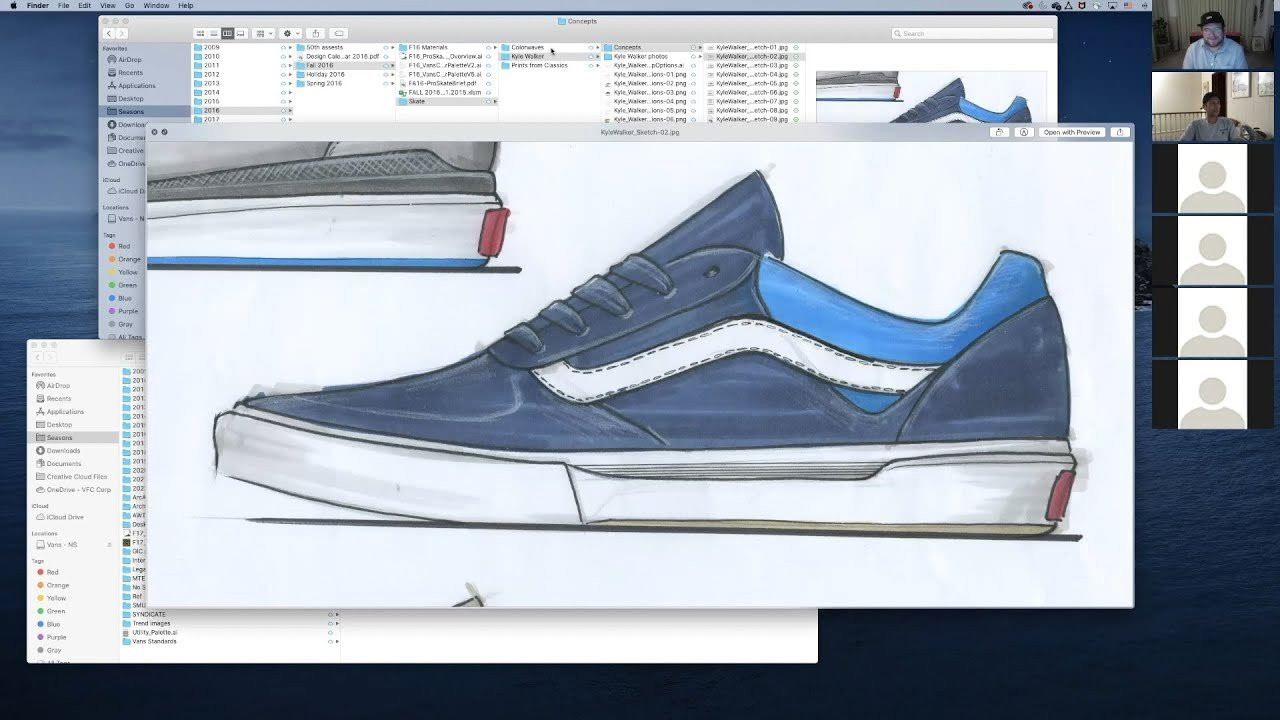1280x720 pixels.
Task: Switch Finder to icon view
Action: 200,33
